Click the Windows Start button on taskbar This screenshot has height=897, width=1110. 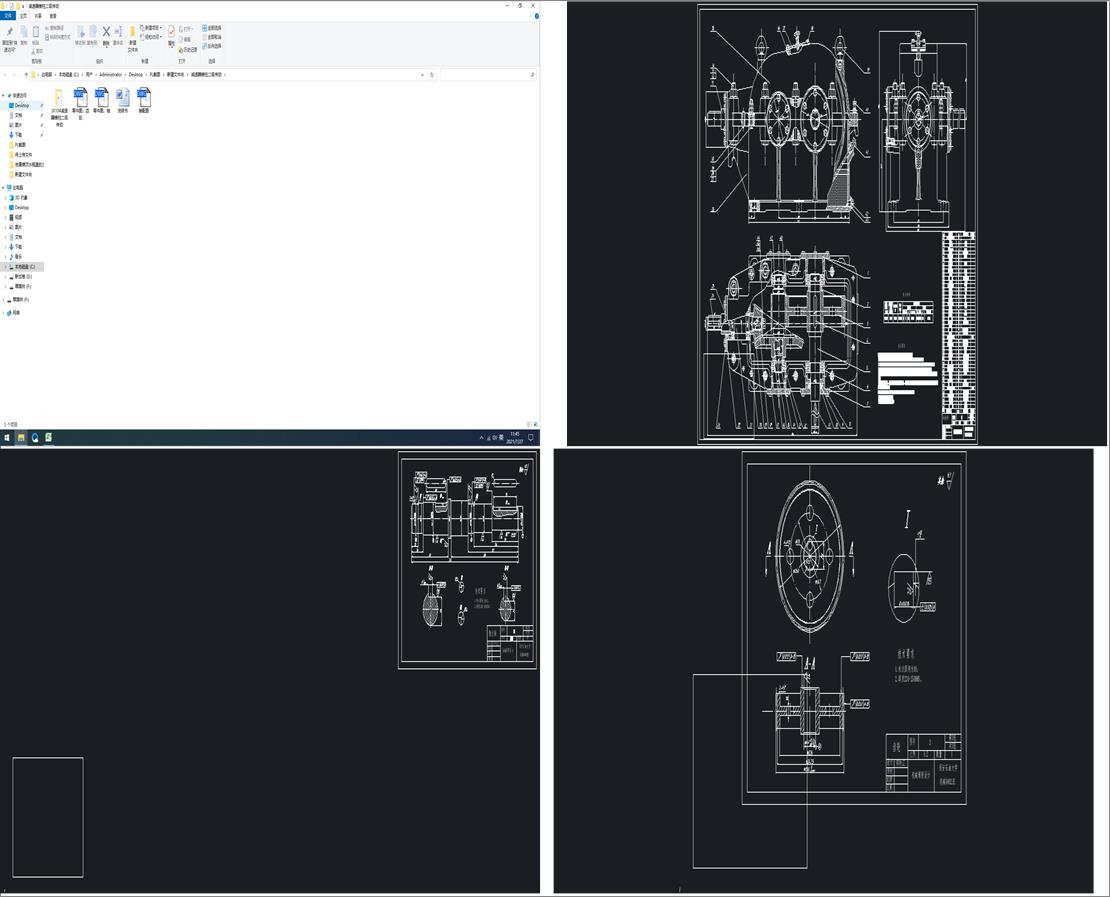pyautogui.click(x=6, y=437)
